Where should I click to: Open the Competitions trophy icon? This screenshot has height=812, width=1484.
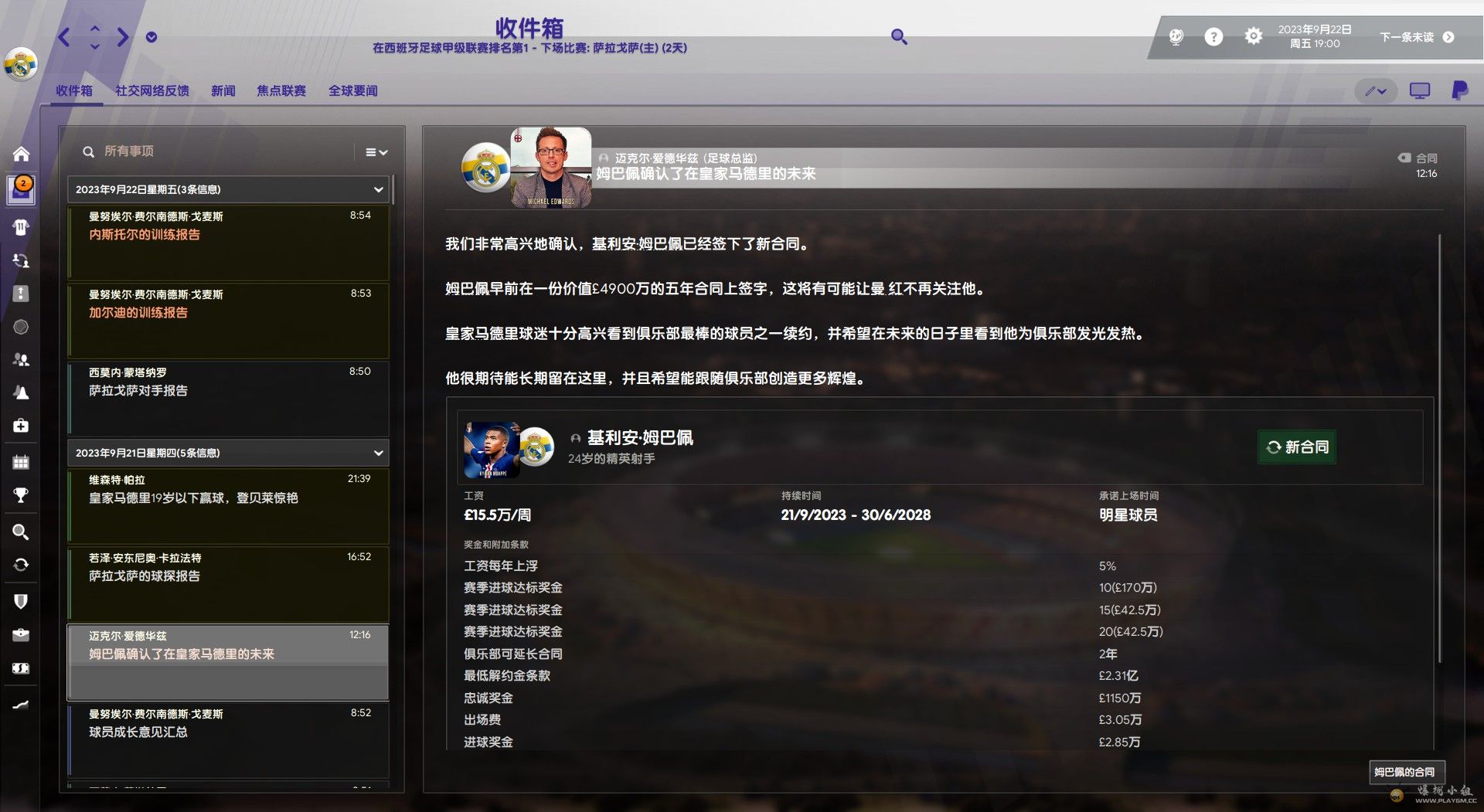pos(21,495)
